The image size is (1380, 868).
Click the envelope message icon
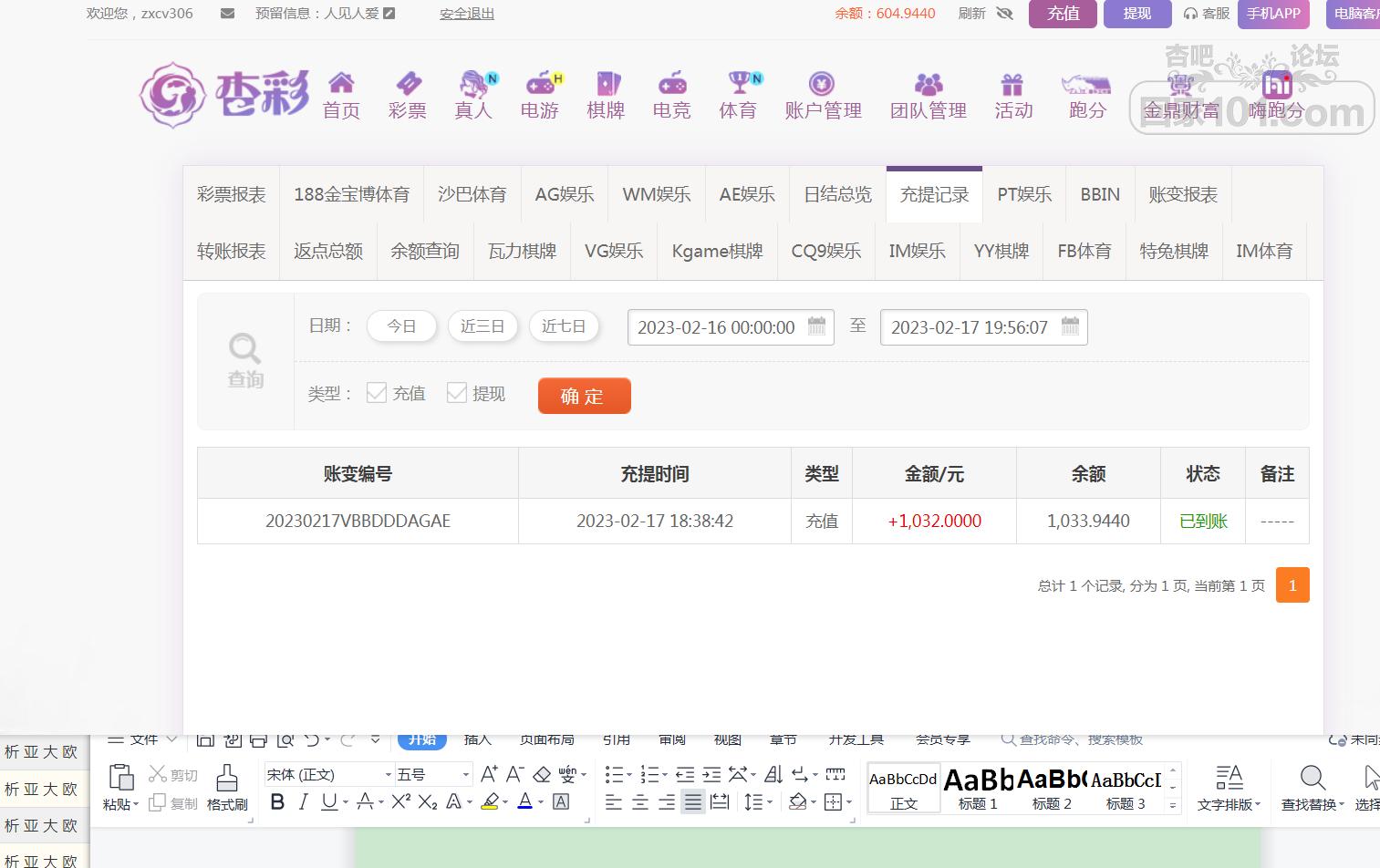click(227, 14)
